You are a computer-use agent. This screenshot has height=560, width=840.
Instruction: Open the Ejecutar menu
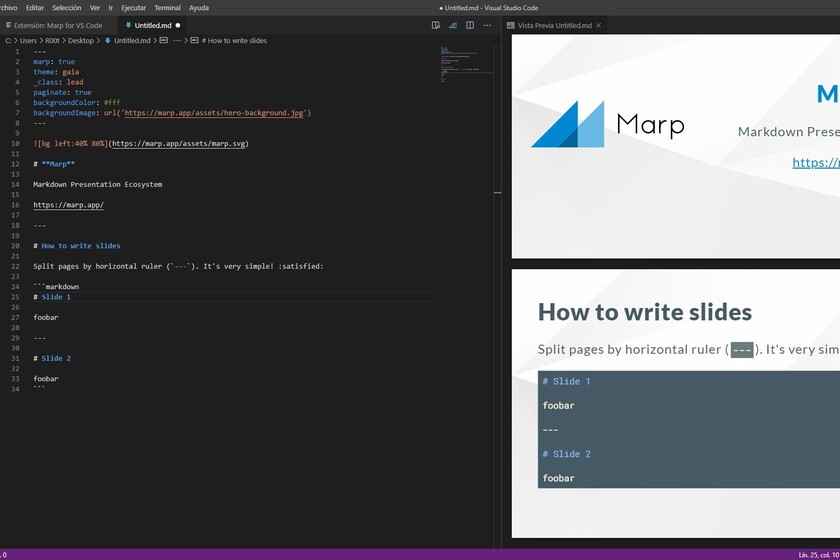point(134,8)
